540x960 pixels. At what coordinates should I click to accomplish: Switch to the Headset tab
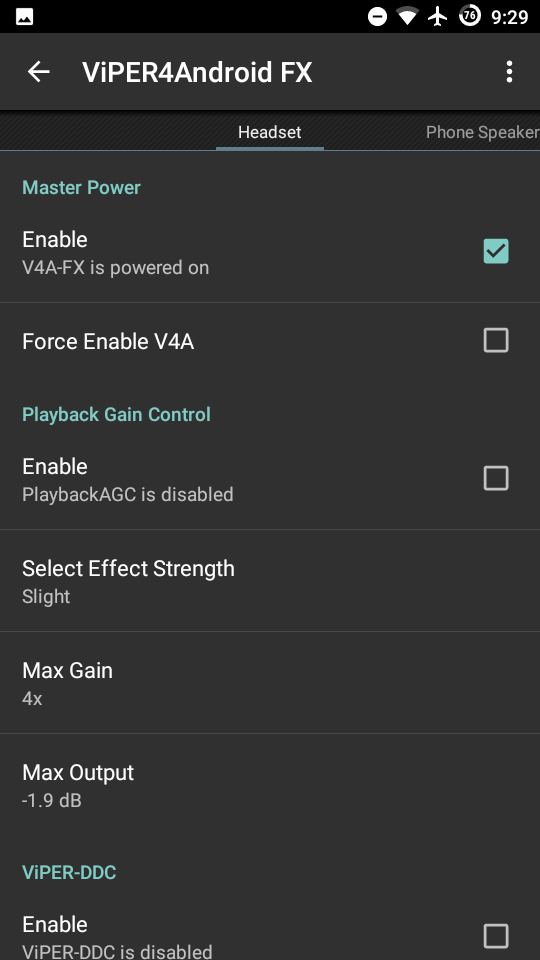coord(269,132)
